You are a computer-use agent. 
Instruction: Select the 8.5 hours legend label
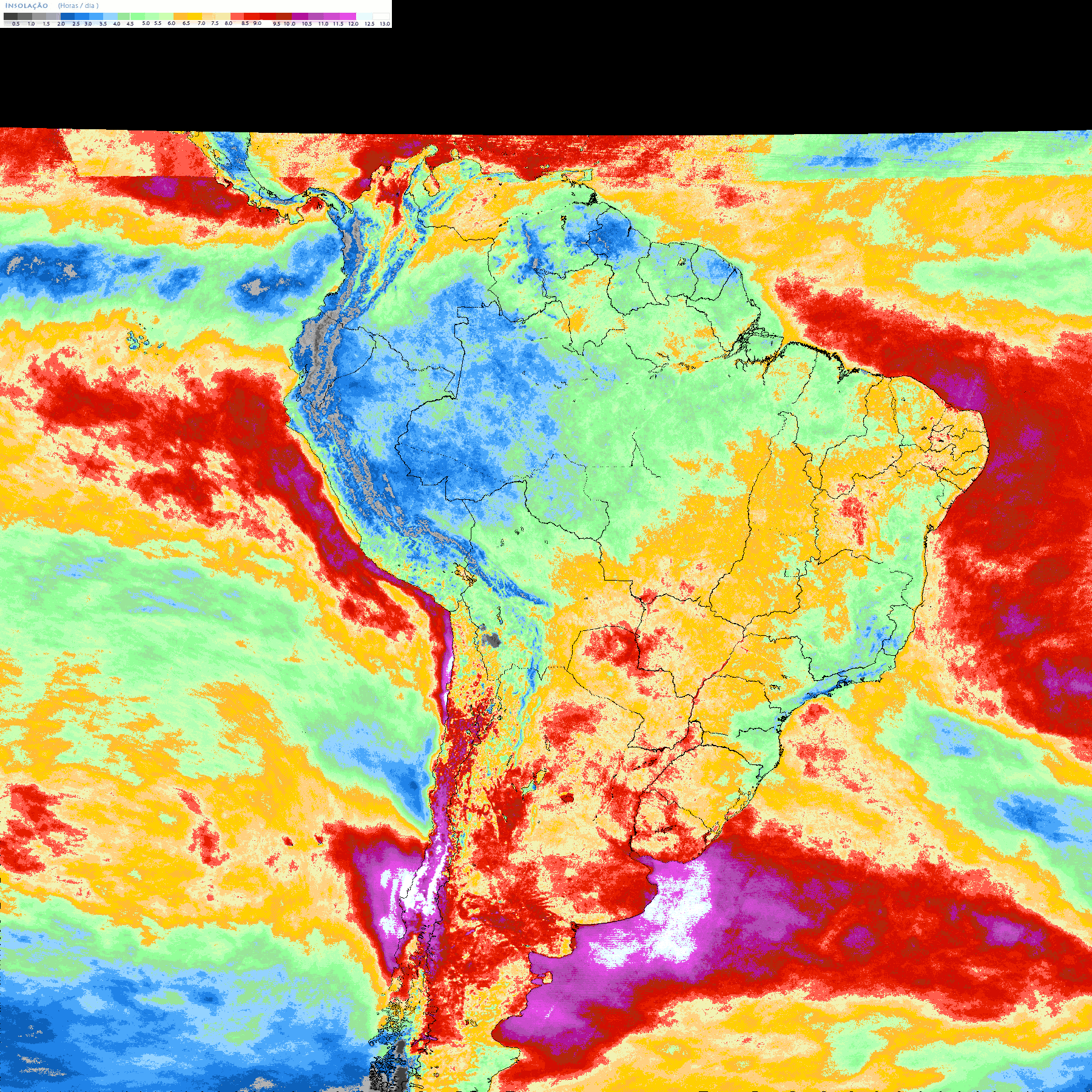pyautogui.click(x=245, y=23)
